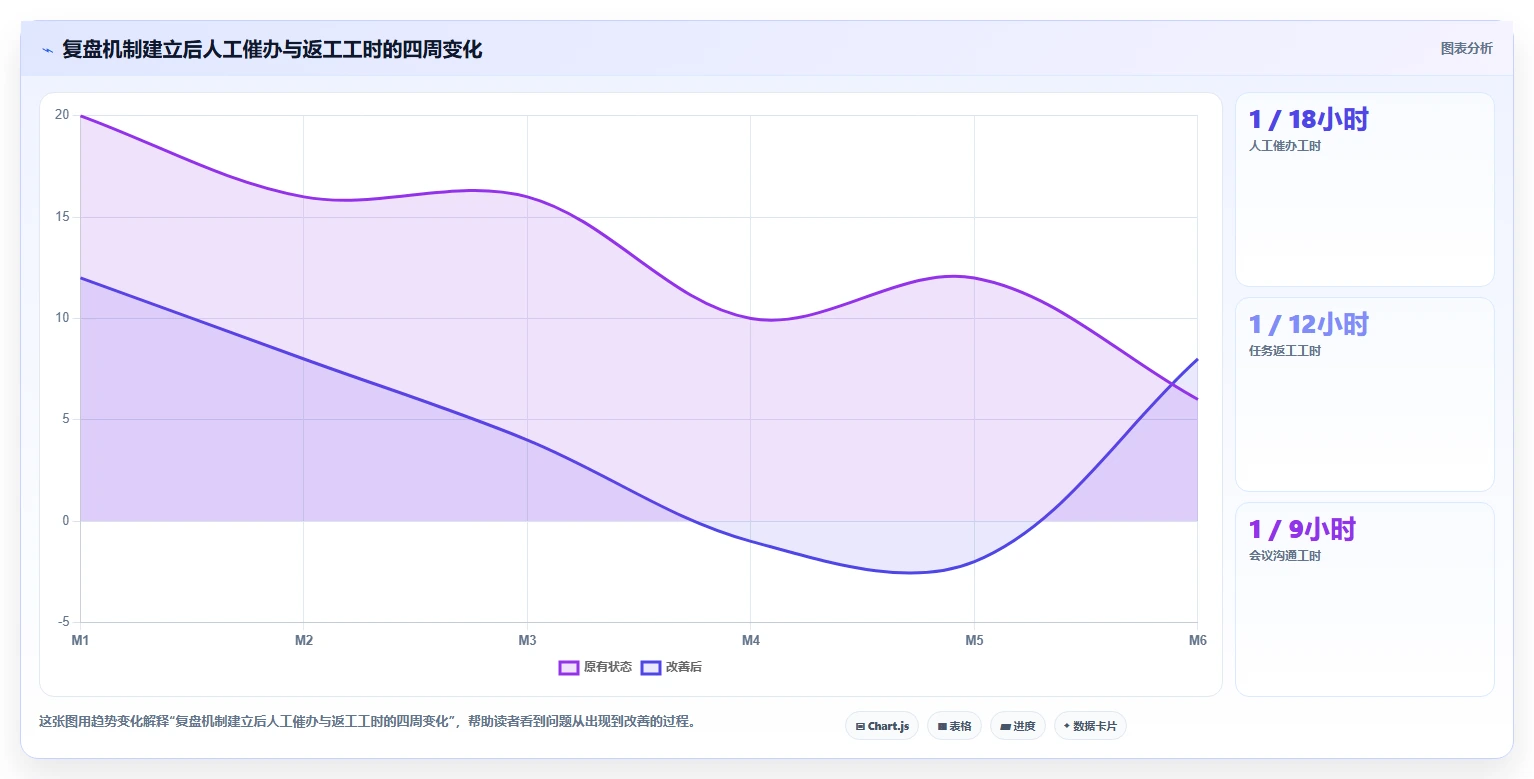Click the 原有状态 line peak at M1

(x=80, y=116)
